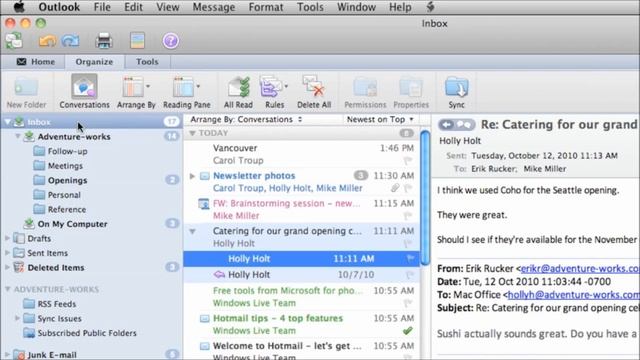Collapse the Inbox tree node
Screen dimensions: 640x360
coord(8,122)
